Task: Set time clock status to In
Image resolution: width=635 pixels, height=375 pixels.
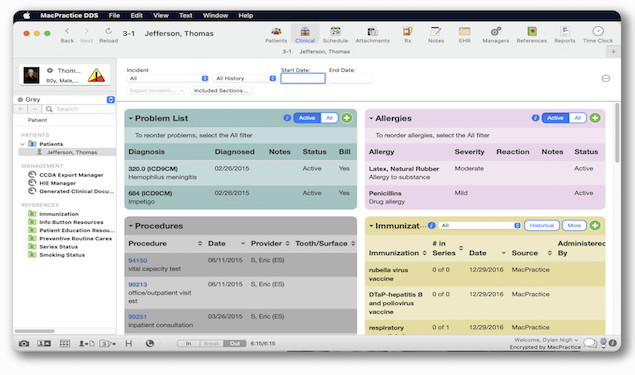Action: pyautogui.click(x=188, y=343)
